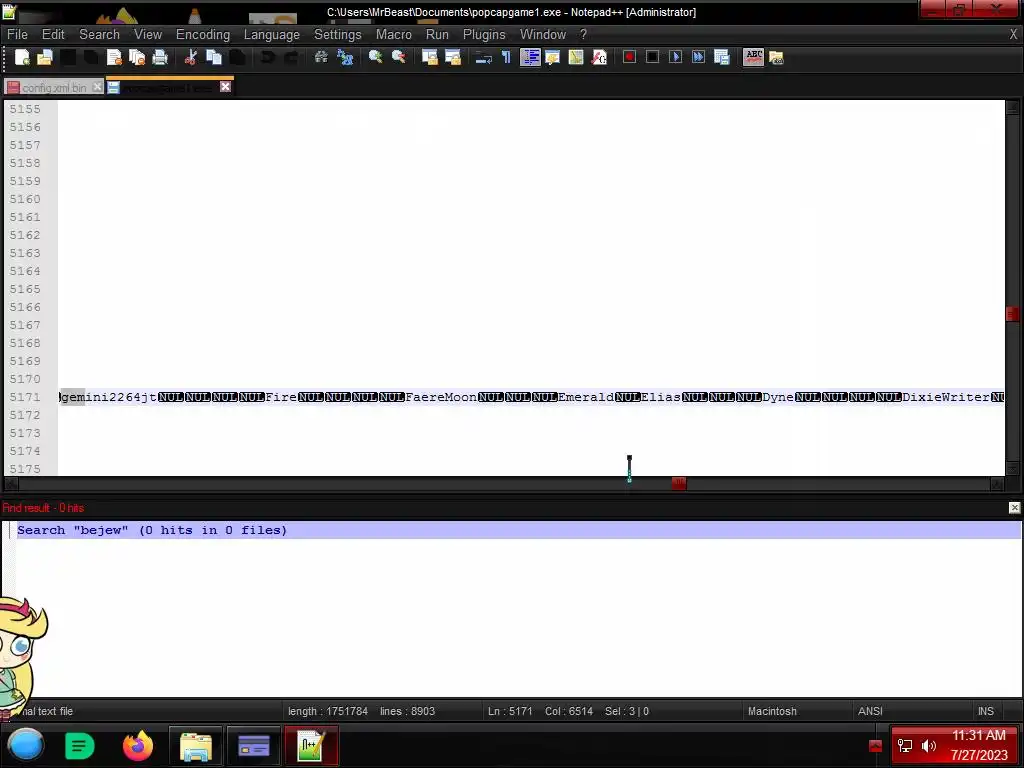Click the horizontal scrollbar thumb
The width and height of the screenshot is (1024, 768).
coord(679,483)
